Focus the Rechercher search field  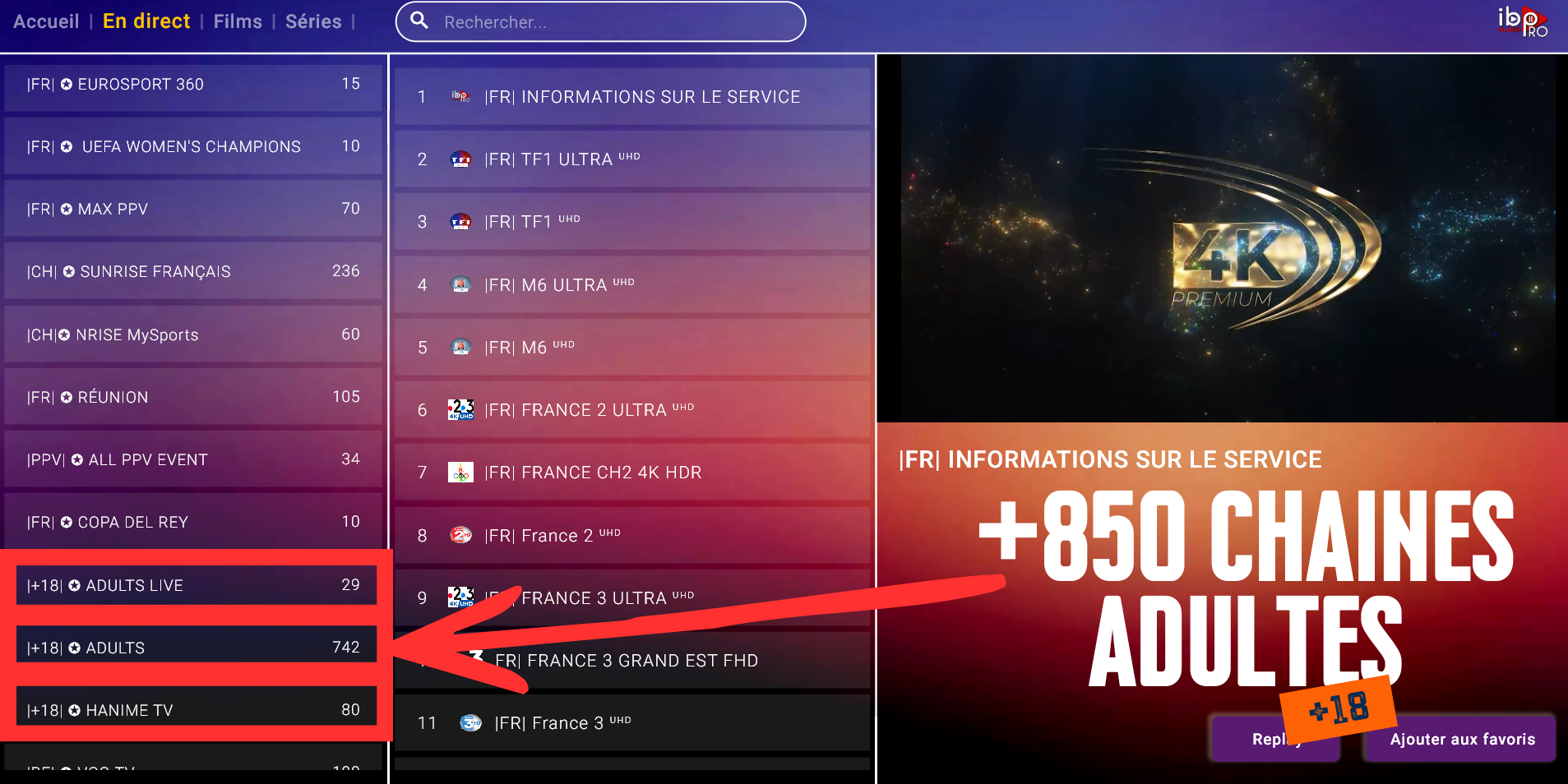tap(600, 21)
